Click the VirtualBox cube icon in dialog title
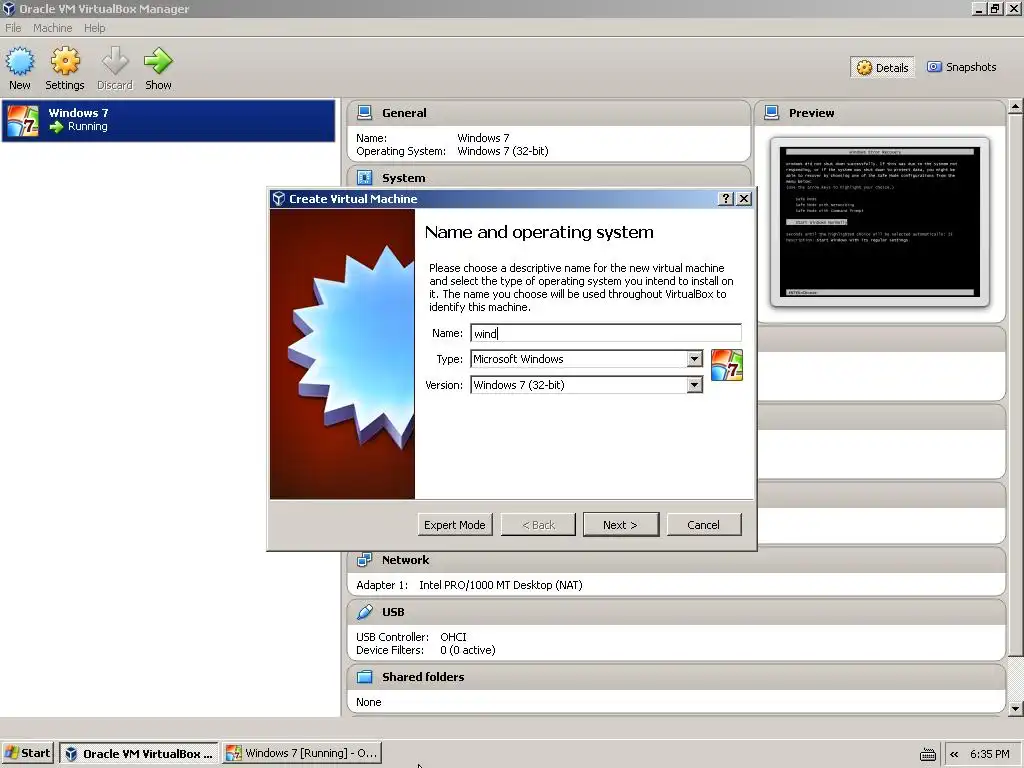This screenshot has width=1024, height=768. [x=279, y=199]
